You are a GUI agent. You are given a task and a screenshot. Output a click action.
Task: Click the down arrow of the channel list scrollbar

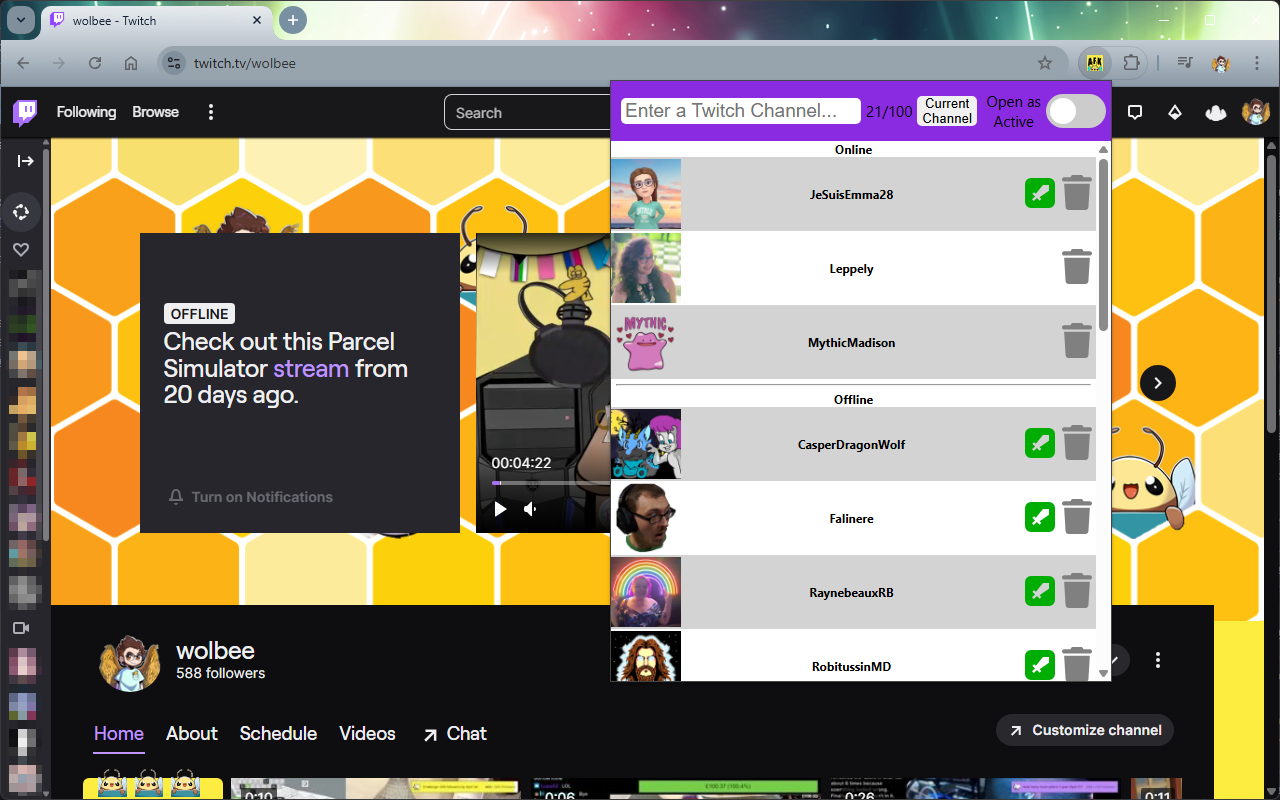(1104, 673)
